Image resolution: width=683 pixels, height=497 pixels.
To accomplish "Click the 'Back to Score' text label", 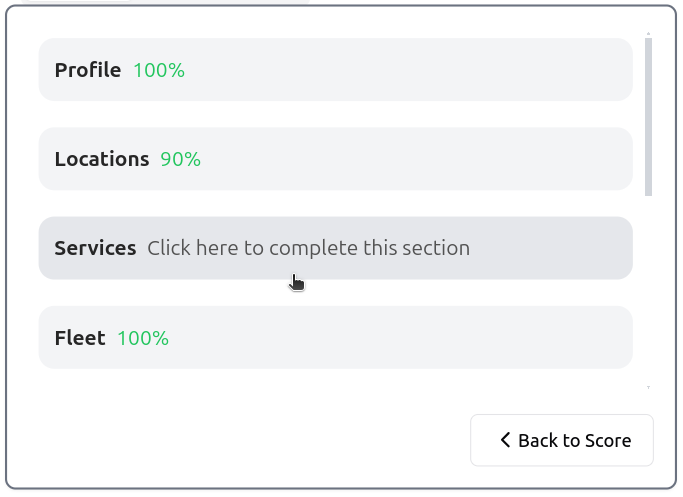I will click(x=575, y=440).
